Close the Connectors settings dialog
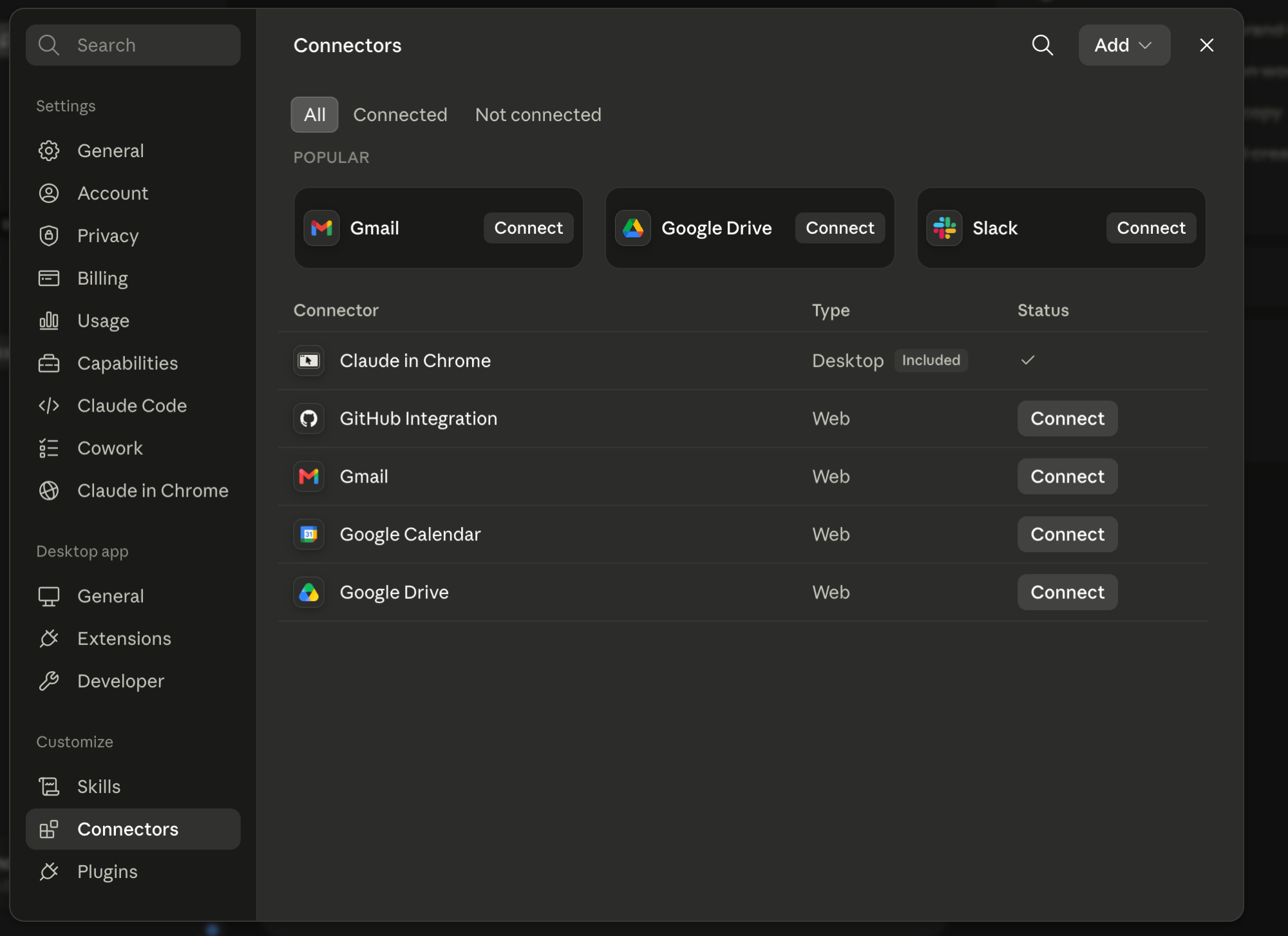Viewport: 1288px width, 936px height. pos(1206,45)
